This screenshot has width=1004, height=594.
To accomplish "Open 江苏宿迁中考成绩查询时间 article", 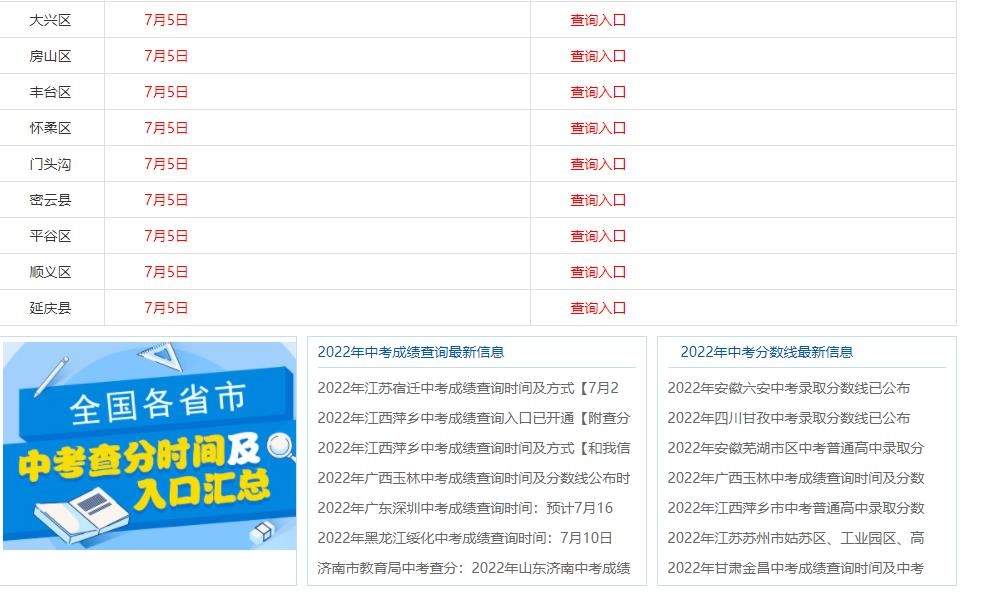I will [468, 388].
